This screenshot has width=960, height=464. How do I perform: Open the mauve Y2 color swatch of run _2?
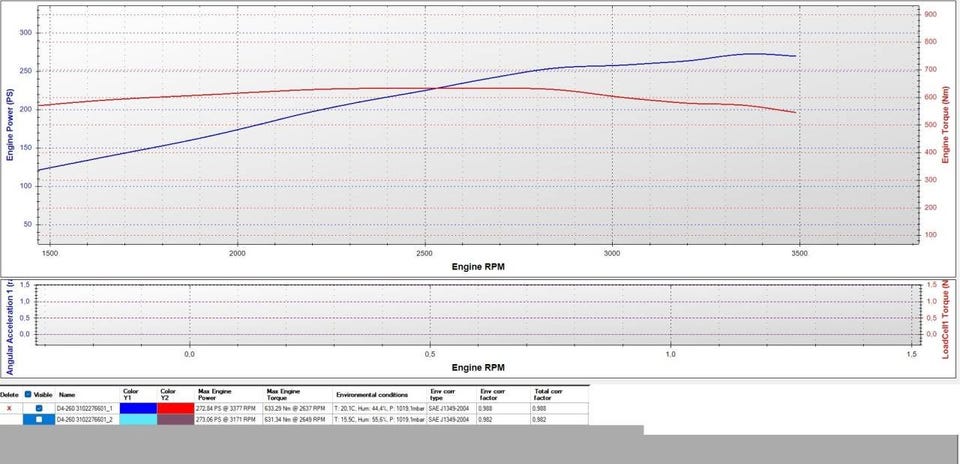[176, 419]
